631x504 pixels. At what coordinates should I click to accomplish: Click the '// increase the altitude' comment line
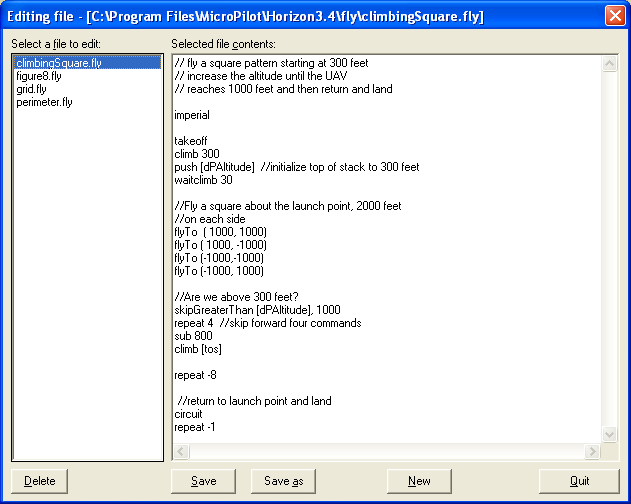[x=261, y=76]
